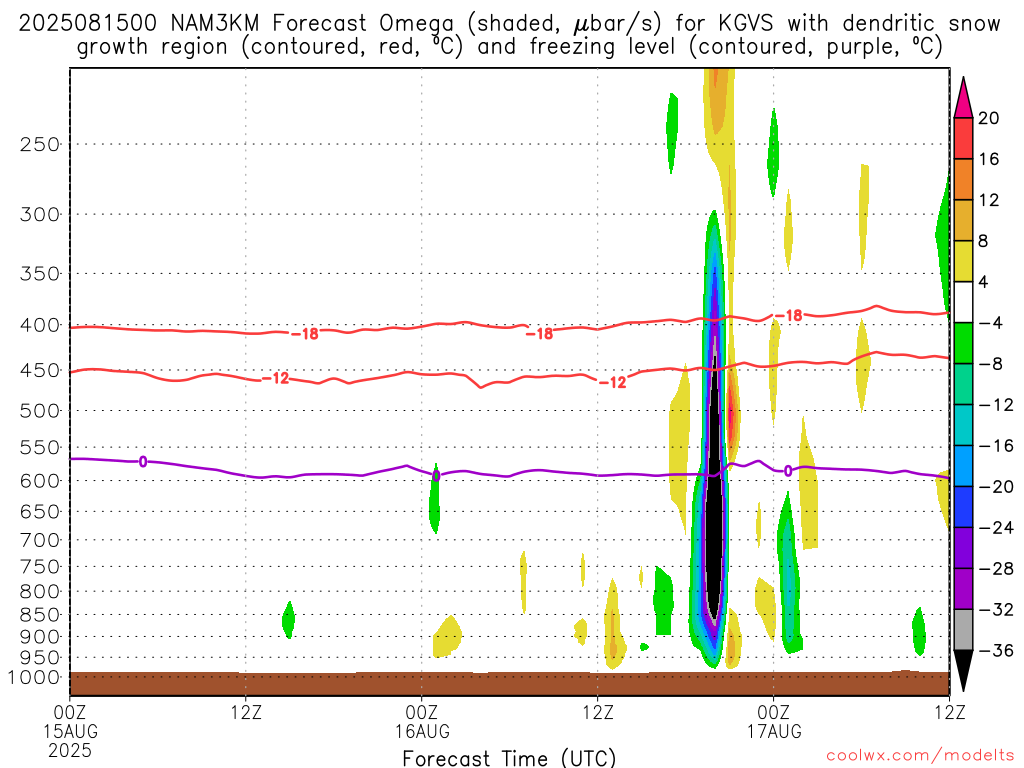Click the 700 pressure level label
This screenshot has width=1024, height=768.
tap(40, 540)
